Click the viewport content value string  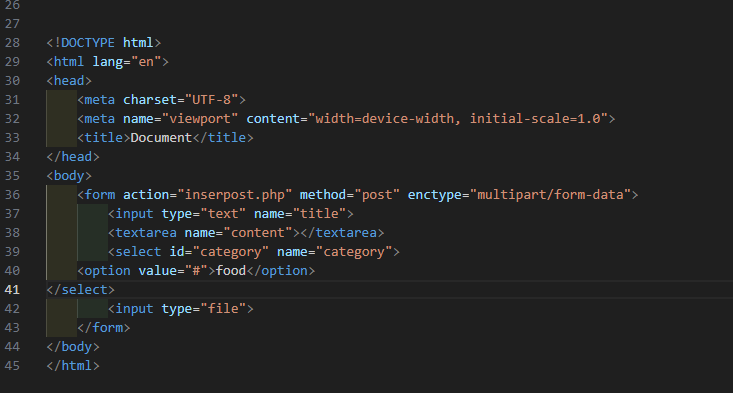click(x=458, y=119)
